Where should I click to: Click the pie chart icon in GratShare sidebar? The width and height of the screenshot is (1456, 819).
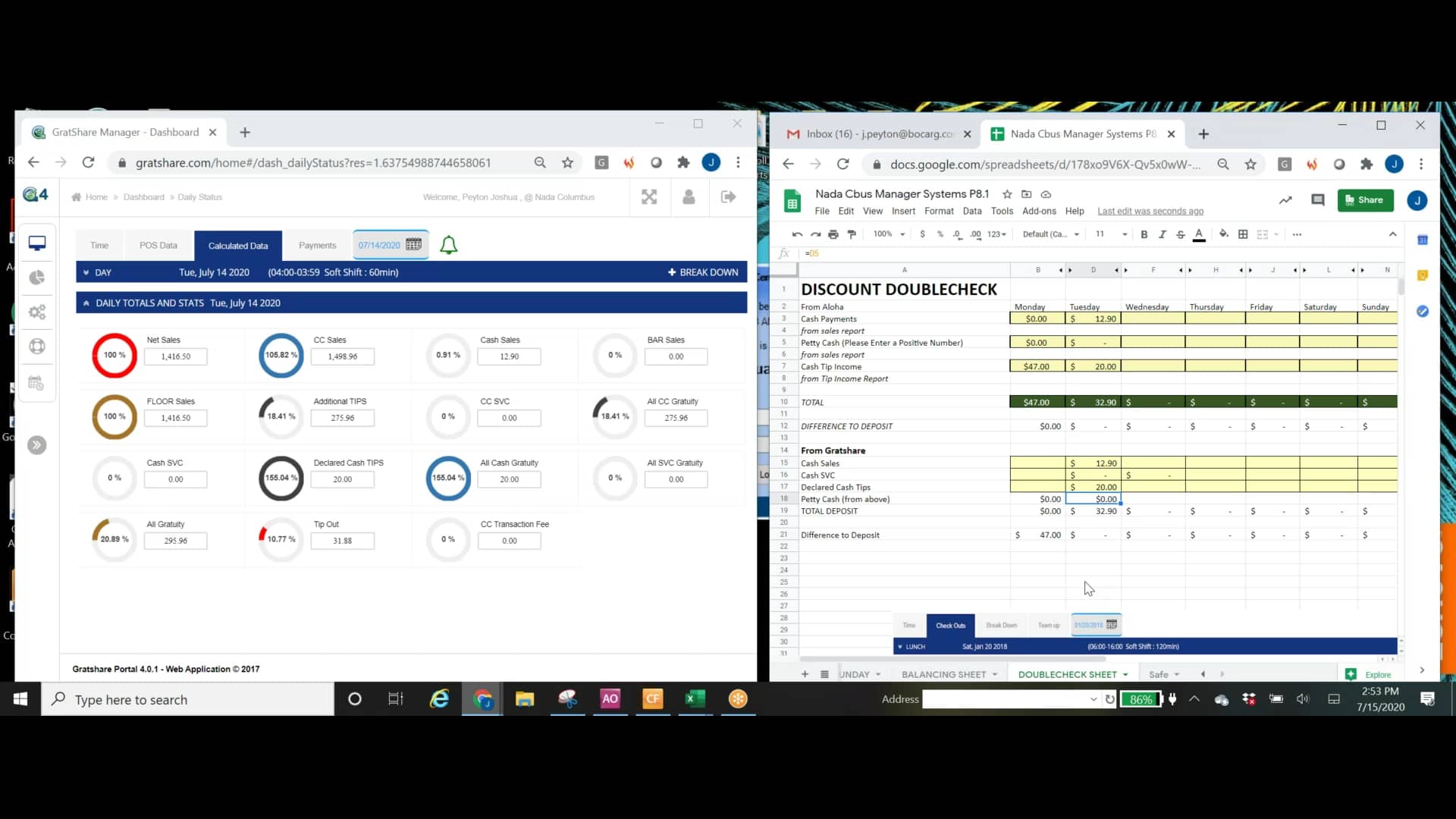coord(36,278)
